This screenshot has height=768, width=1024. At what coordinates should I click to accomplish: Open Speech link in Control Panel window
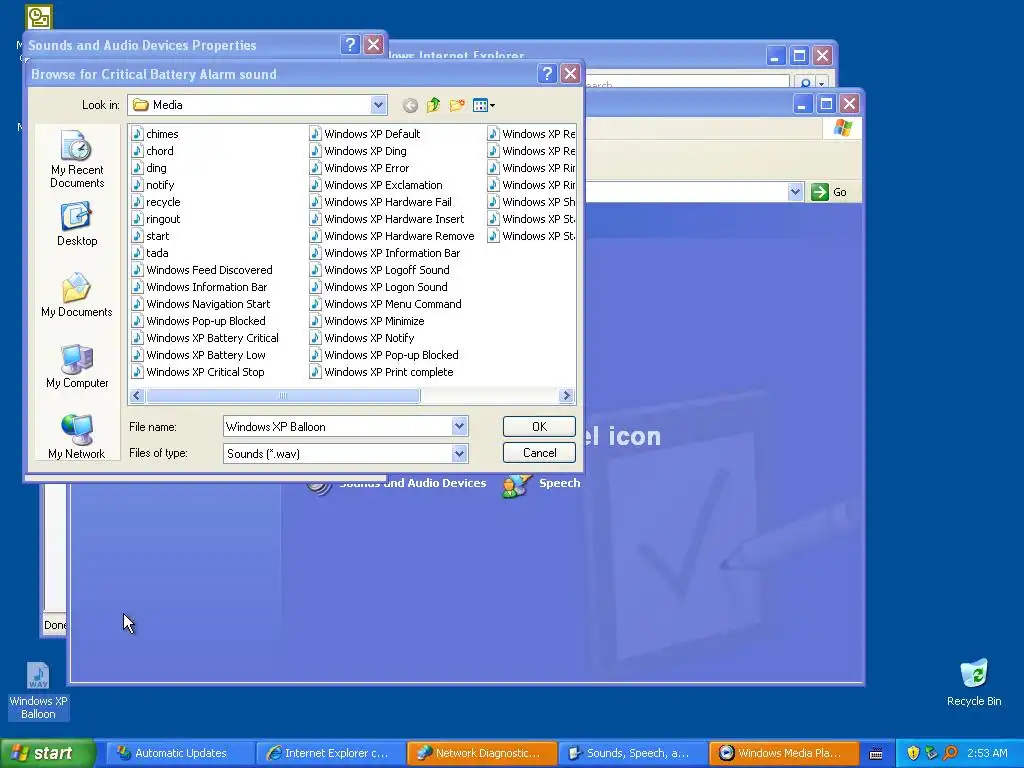[559, 483]
